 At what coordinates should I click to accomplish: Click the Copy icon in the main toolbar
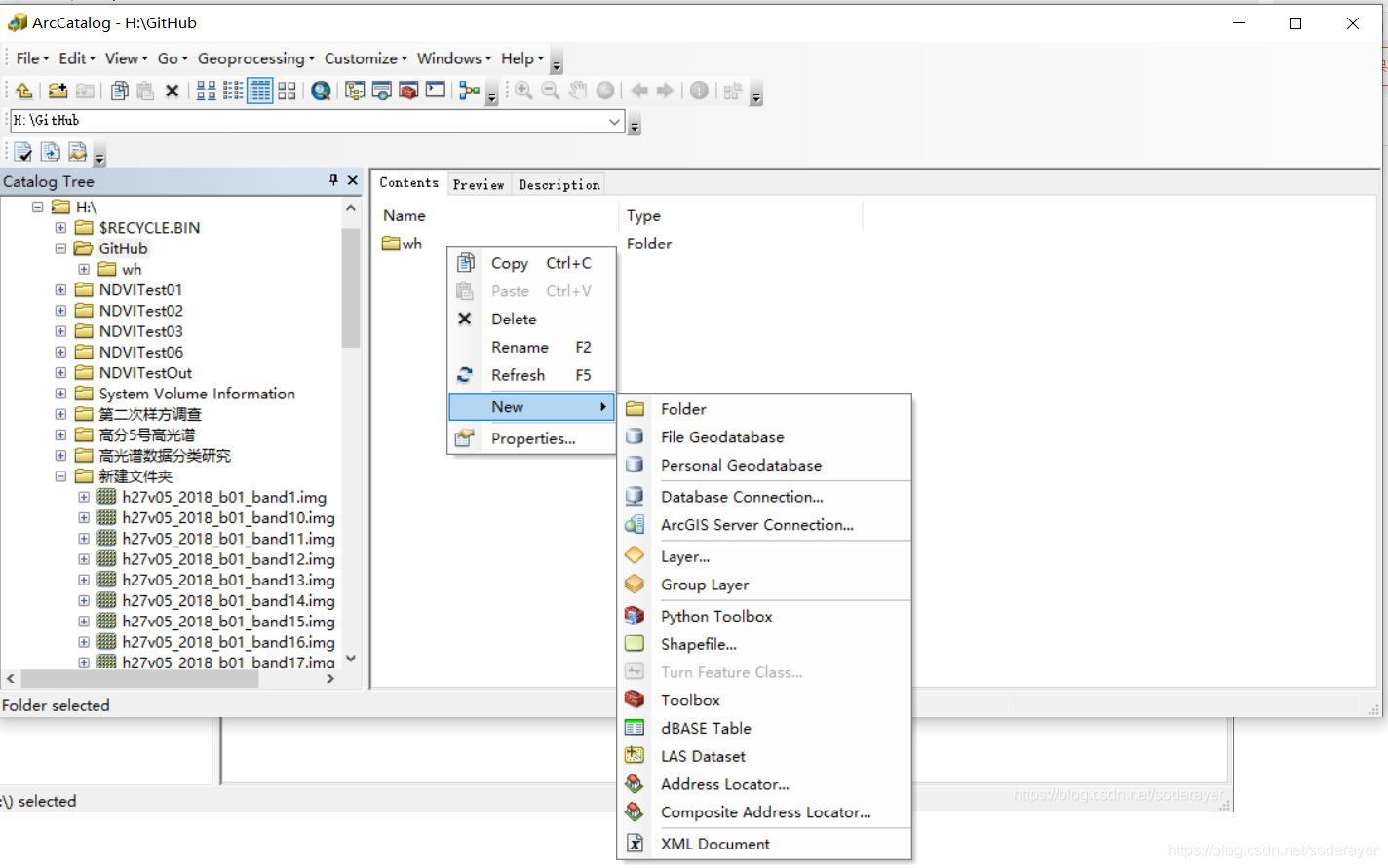tap(119, 91)
